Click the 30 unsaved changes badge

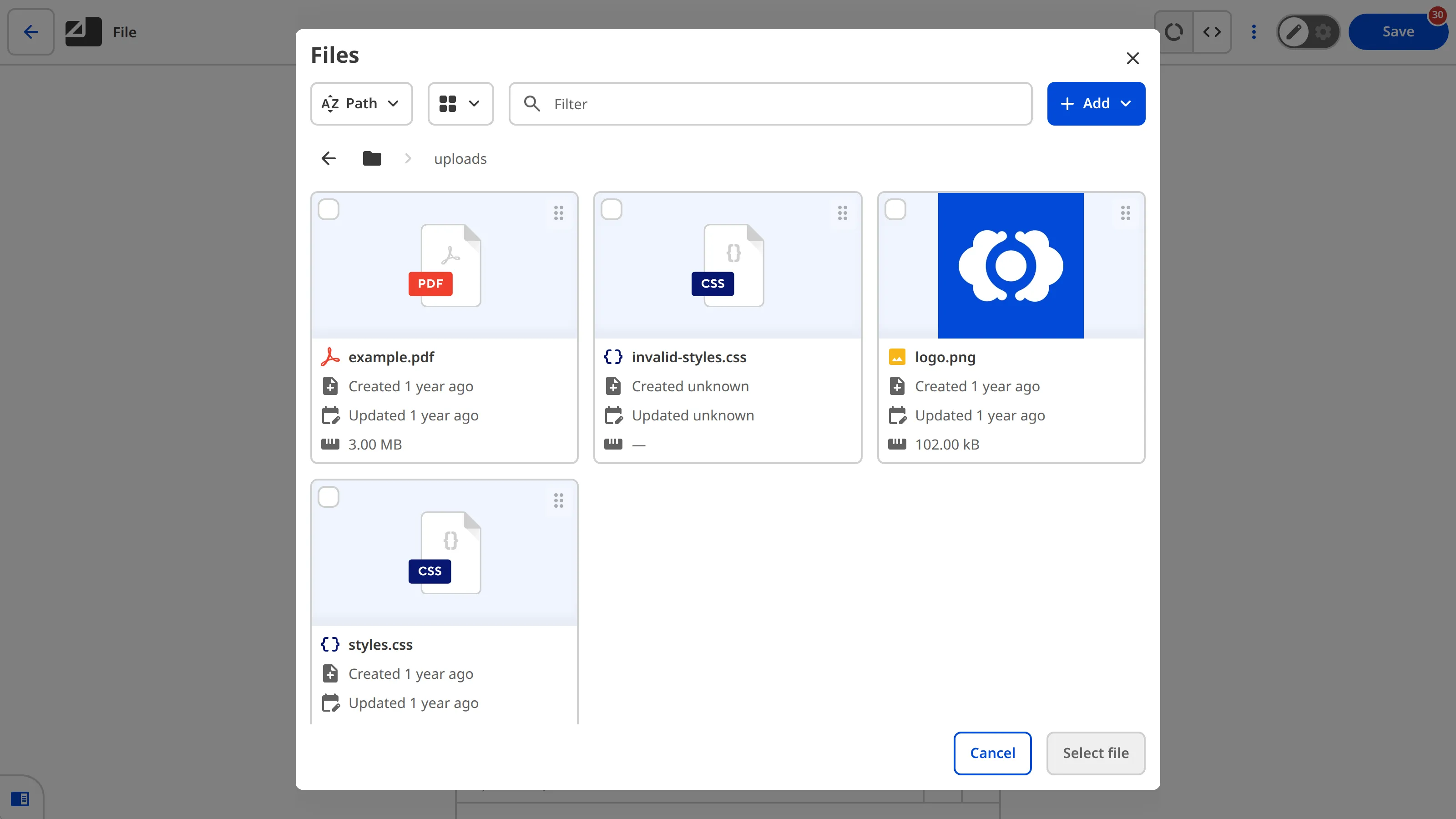point(1437,15)
